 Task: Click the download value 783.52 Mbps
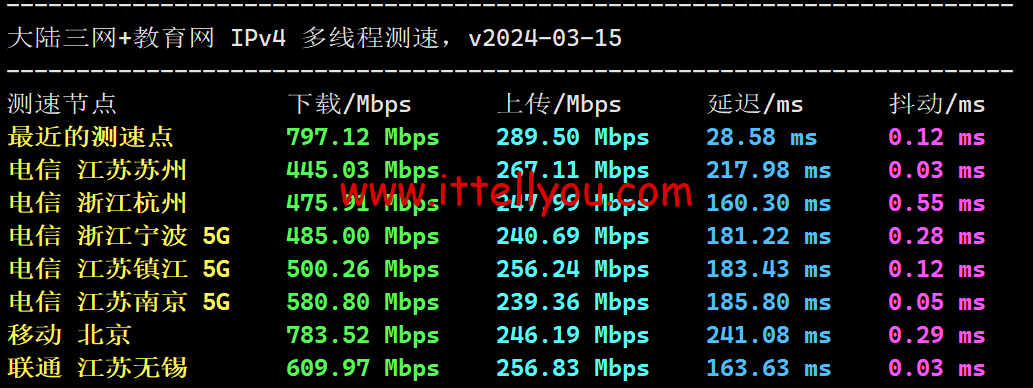coord(363,335)
